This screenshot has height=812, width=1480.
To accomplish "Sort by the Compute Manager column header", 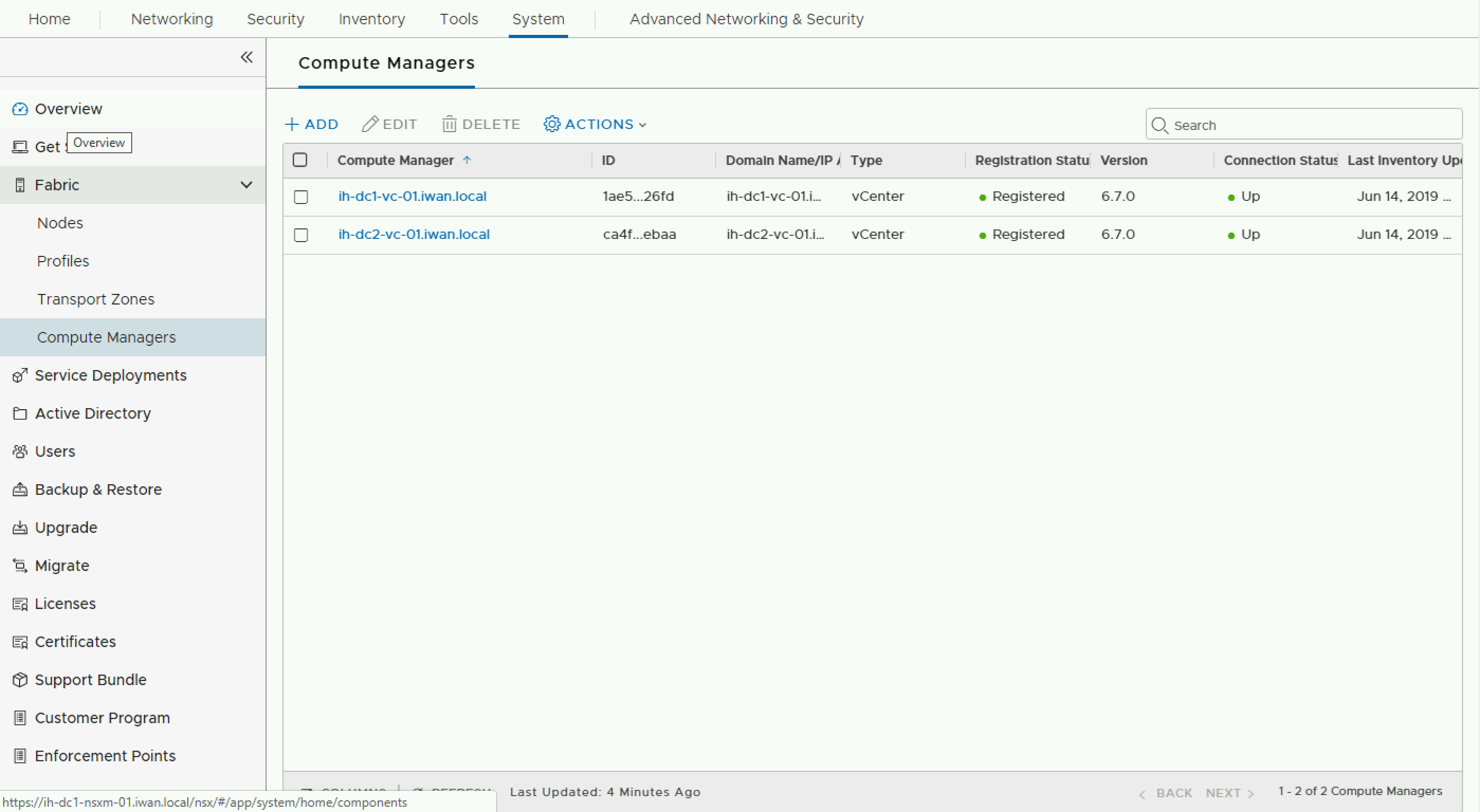I will click(x=395, y=160).
